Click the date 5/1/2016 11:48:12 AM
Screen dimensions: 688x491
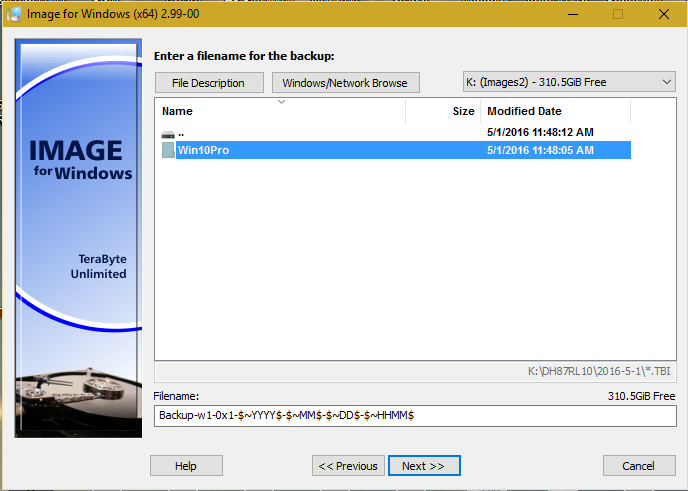(540, 132)
